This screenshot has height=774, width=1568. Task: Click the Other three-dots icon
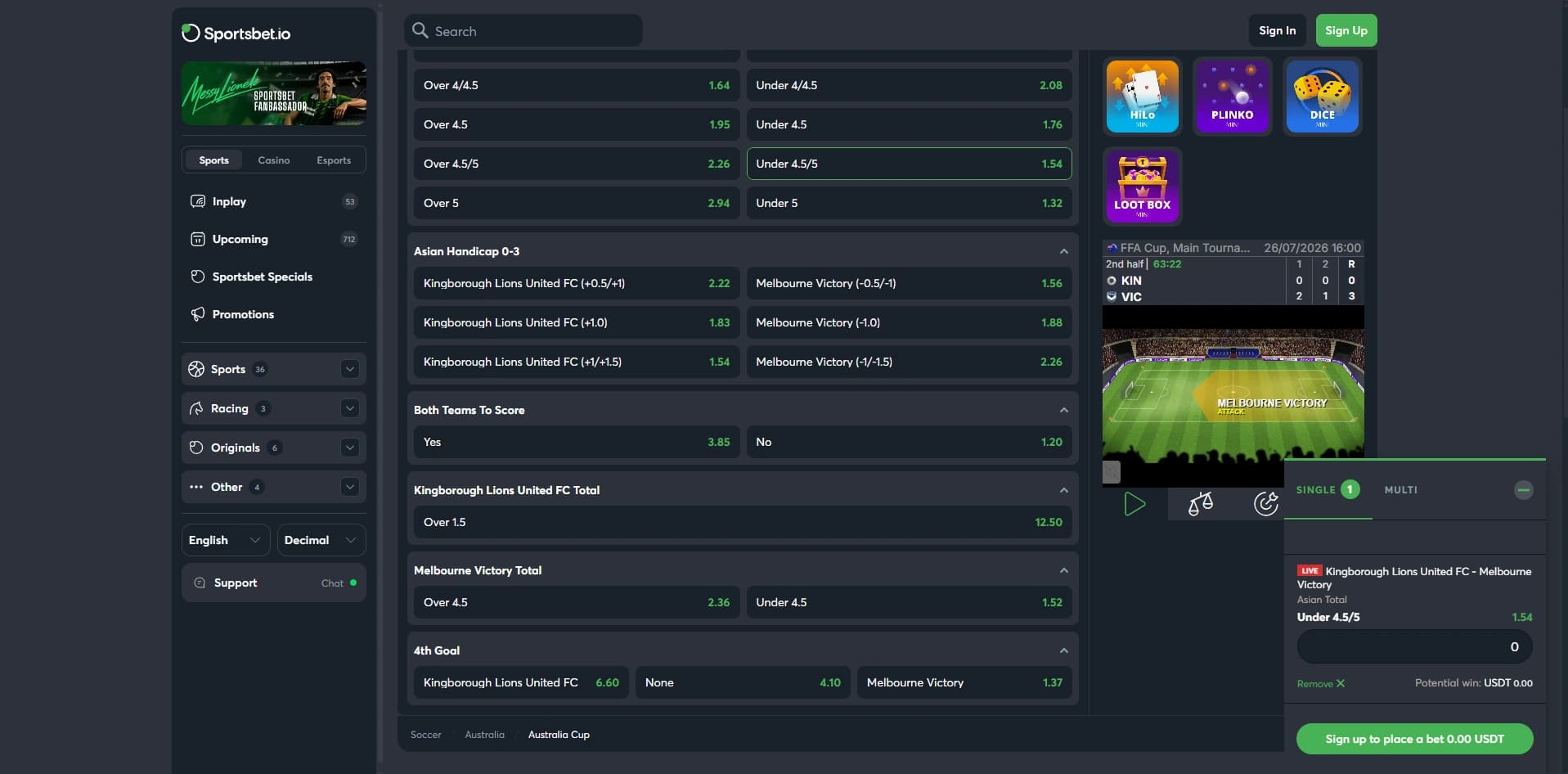coord(196,487)
